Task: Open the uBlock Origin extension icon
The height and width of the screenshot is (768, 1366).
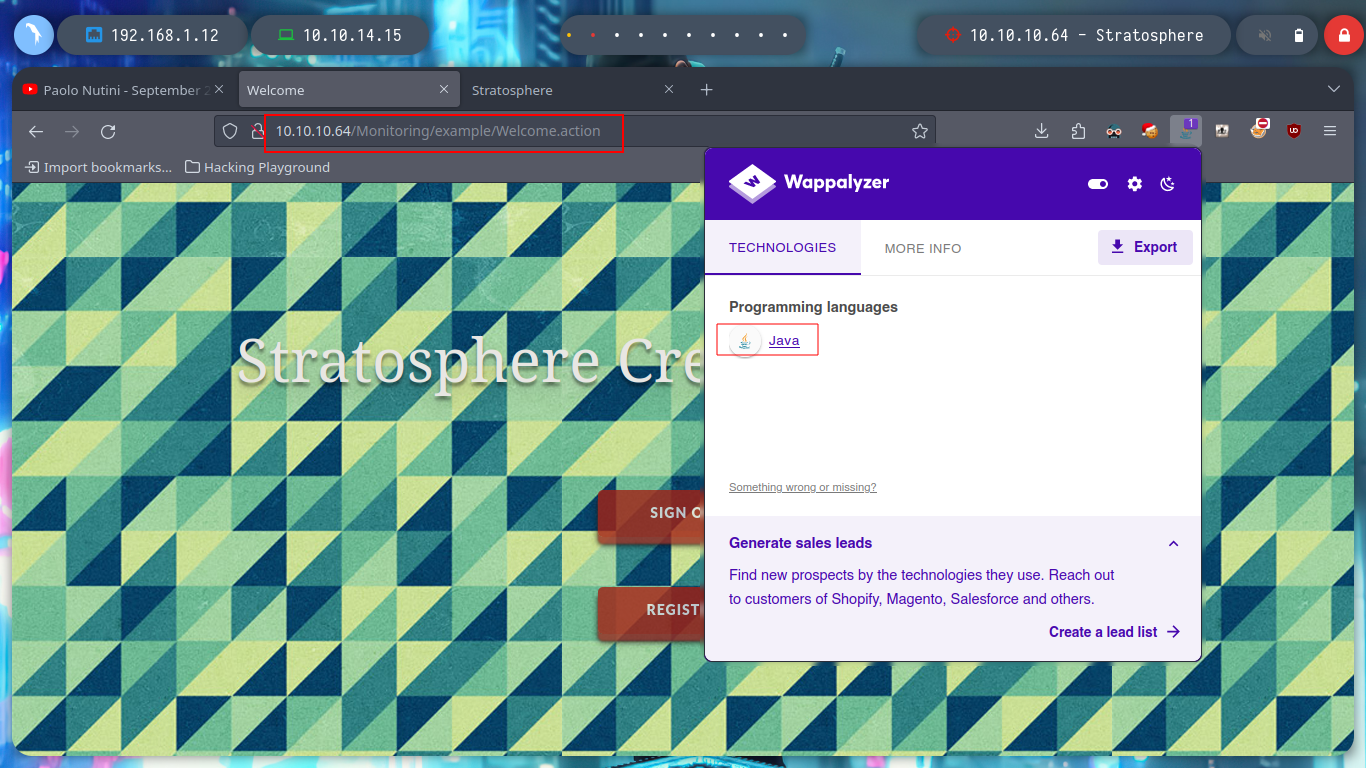Action: tap(1294, 131)
